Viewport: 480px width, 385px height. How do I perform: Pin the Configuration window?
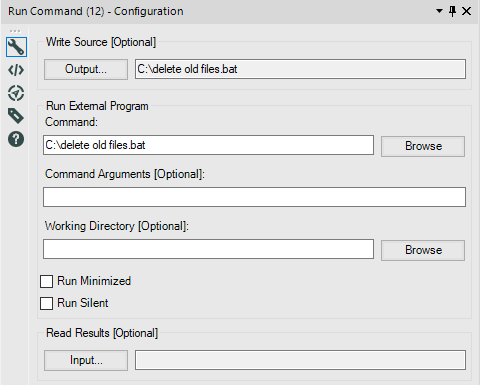coord(452,11)
